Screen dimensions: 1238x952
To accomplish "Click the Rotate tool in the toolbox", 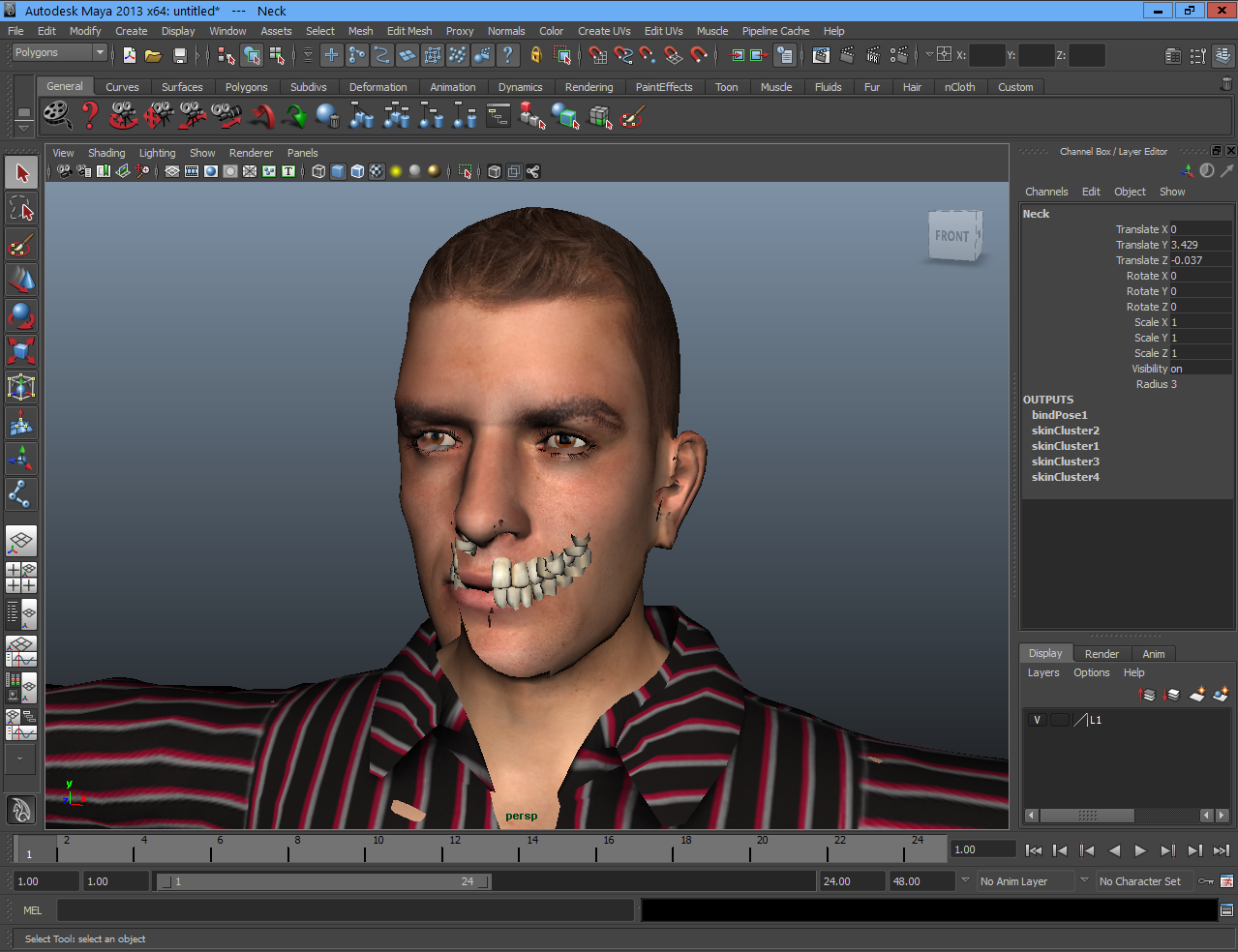I will (21, 315).
